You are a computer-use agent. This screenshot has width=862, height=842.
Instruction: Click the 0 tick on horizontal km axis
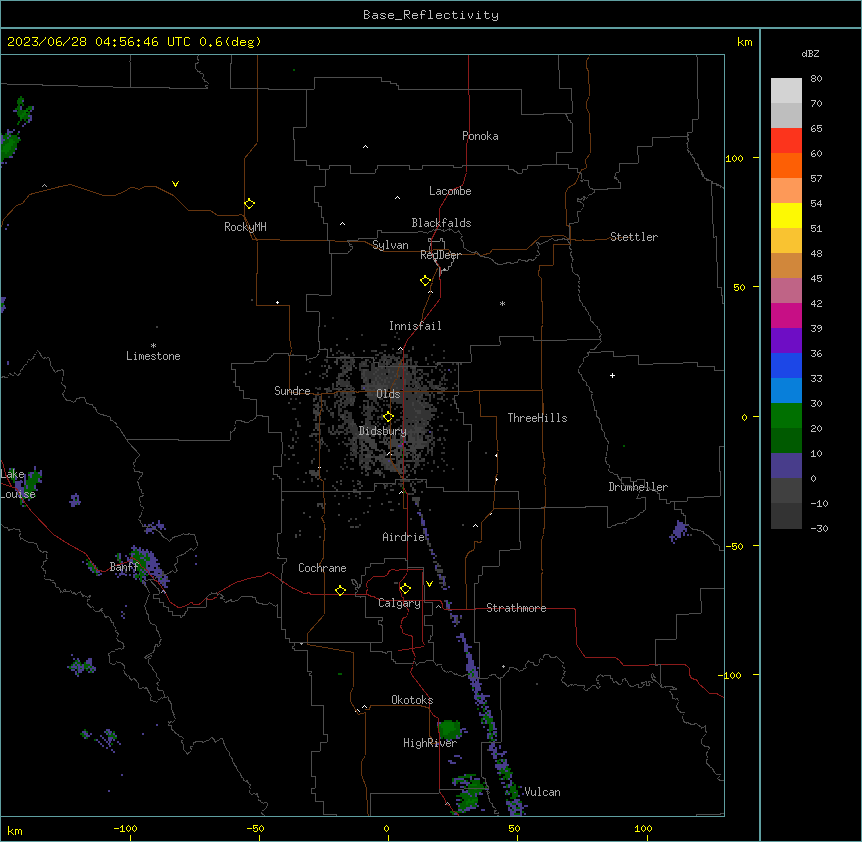tap(386, 828)
